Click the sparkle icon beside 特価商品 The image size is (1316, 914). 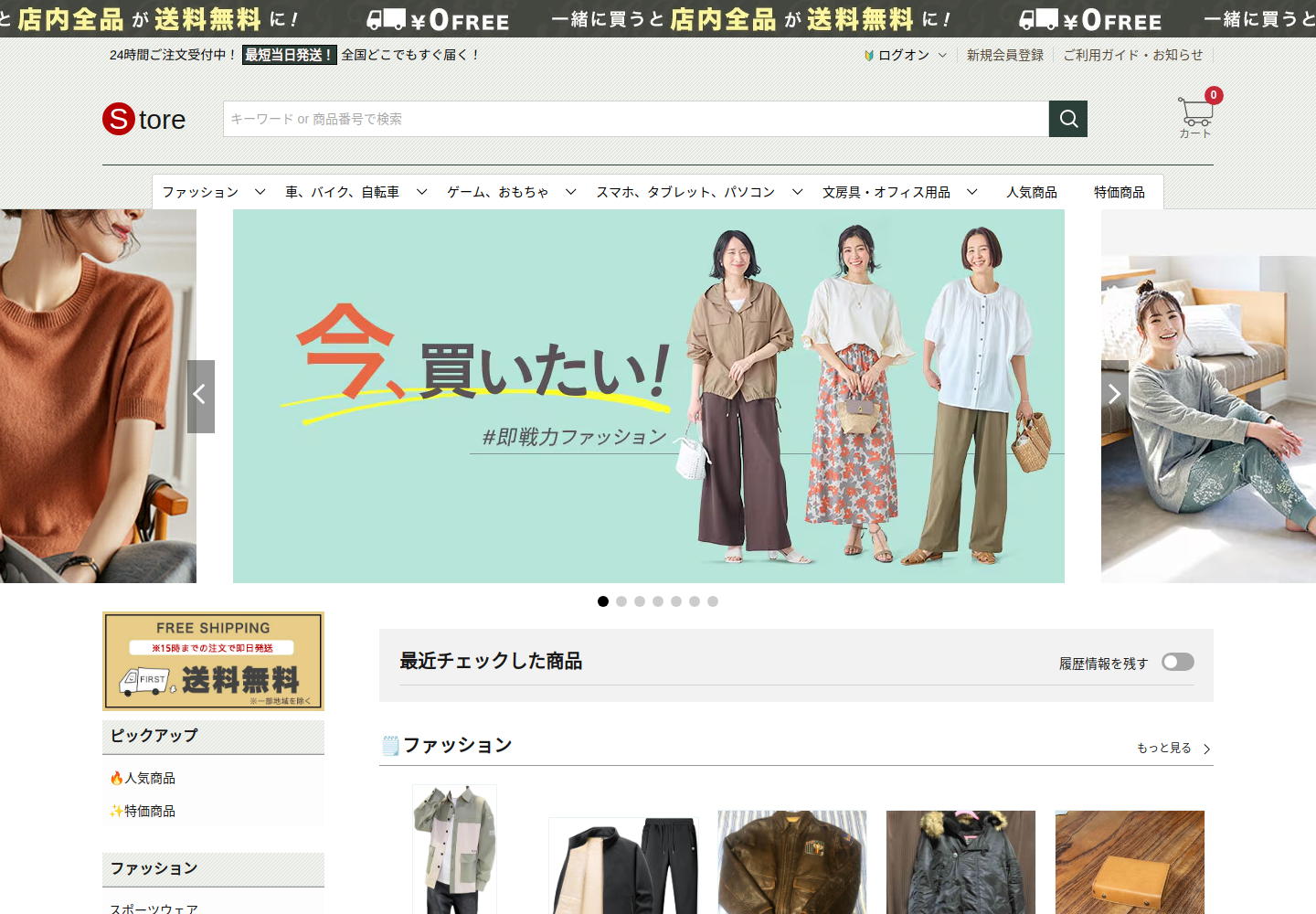click(116, 812)
